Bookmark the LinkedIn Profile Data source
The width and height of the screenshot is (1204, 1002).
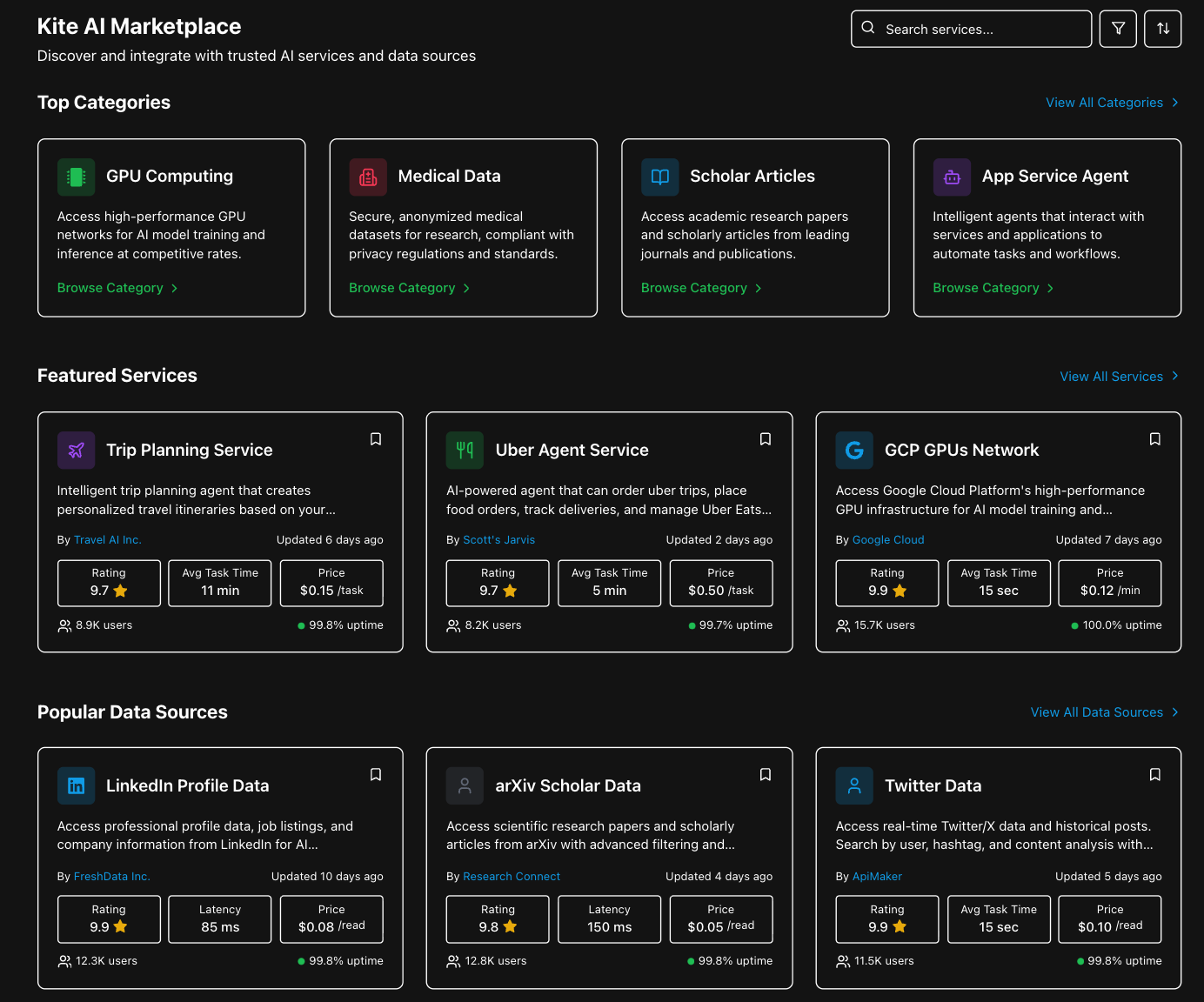click(376, 775)
